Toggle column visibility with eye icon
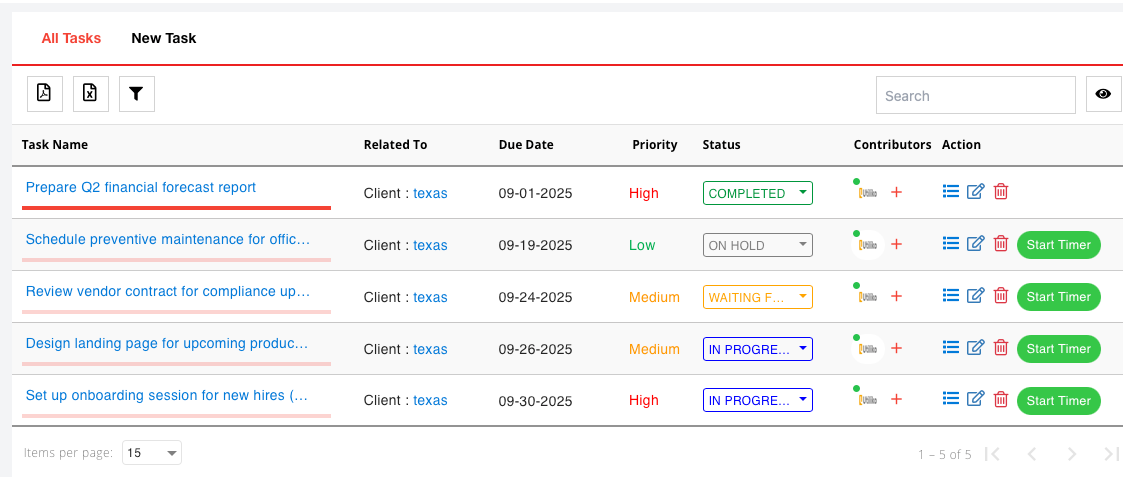Screen dimensions: 1123x477 [1103, 94]
